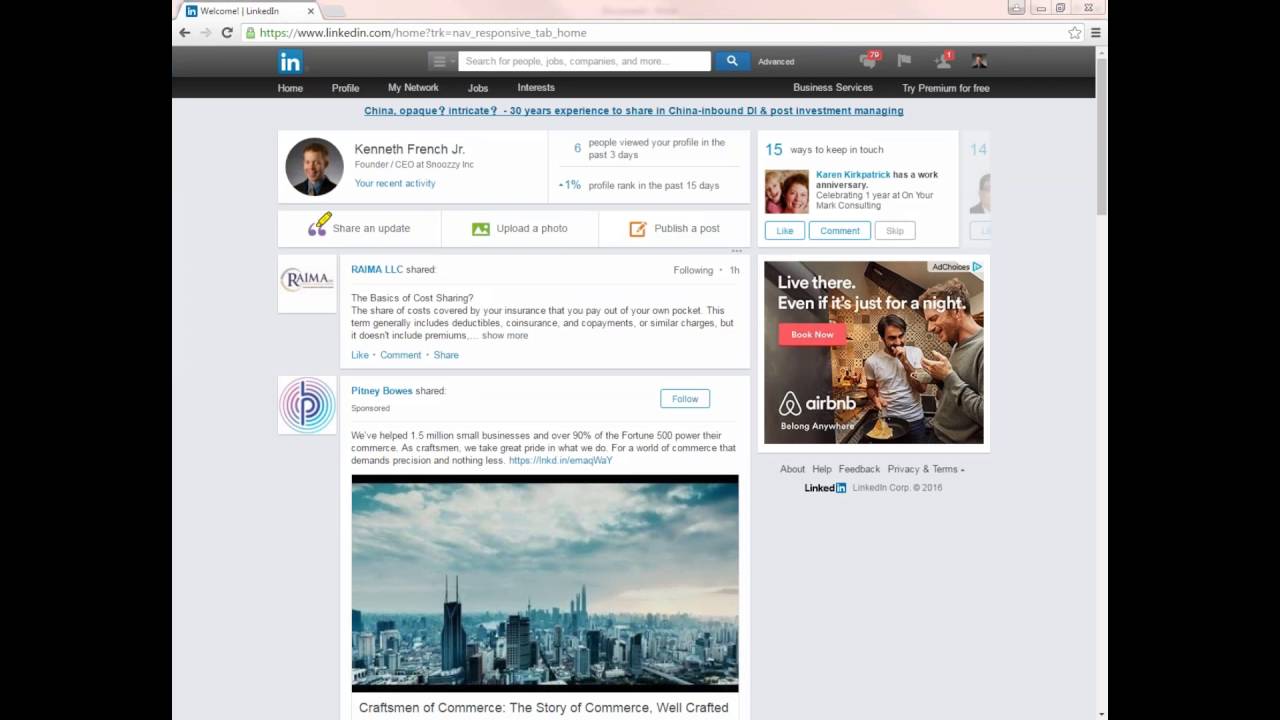Like the RAIMA LLC post
Viewport: 1280px width, 720px height.
click(360, 355)
